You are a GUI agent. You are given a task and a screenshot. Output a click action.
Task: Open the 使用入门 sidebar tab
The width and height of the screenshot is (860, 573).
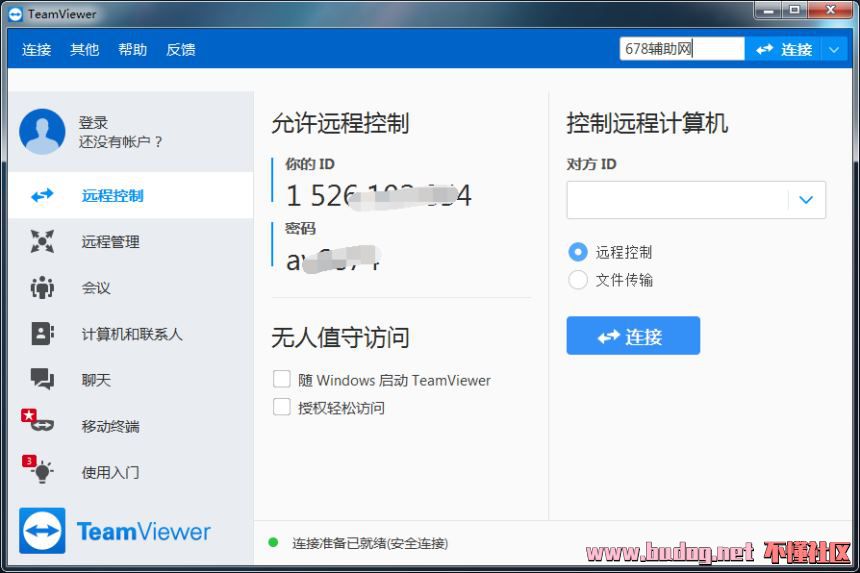[131, 472]
